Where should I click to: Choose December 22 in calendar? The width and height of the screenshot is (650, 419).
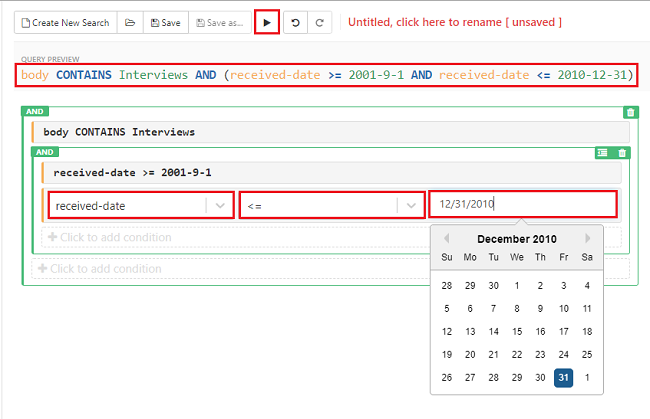click(517, 355)
